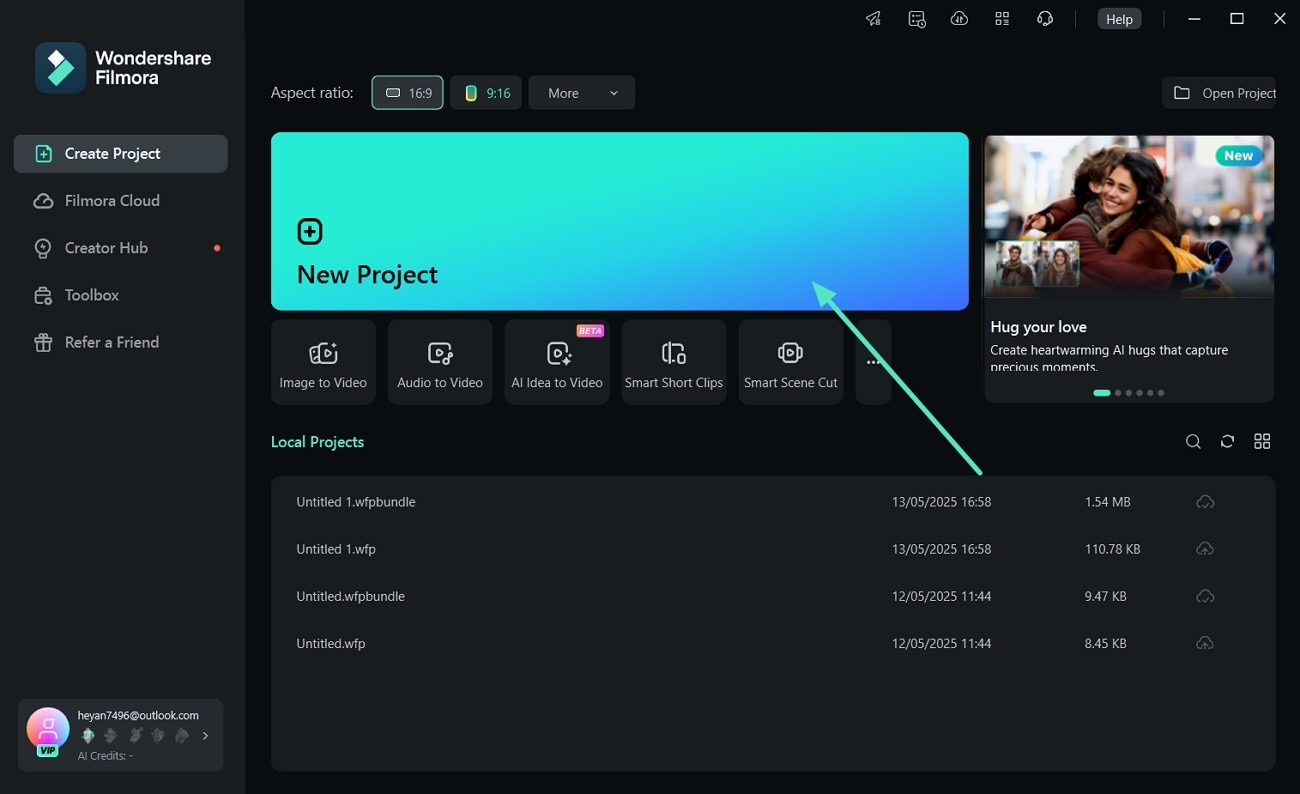
Task: Click the paper plane icon in title bar
Action: (873, 19)
